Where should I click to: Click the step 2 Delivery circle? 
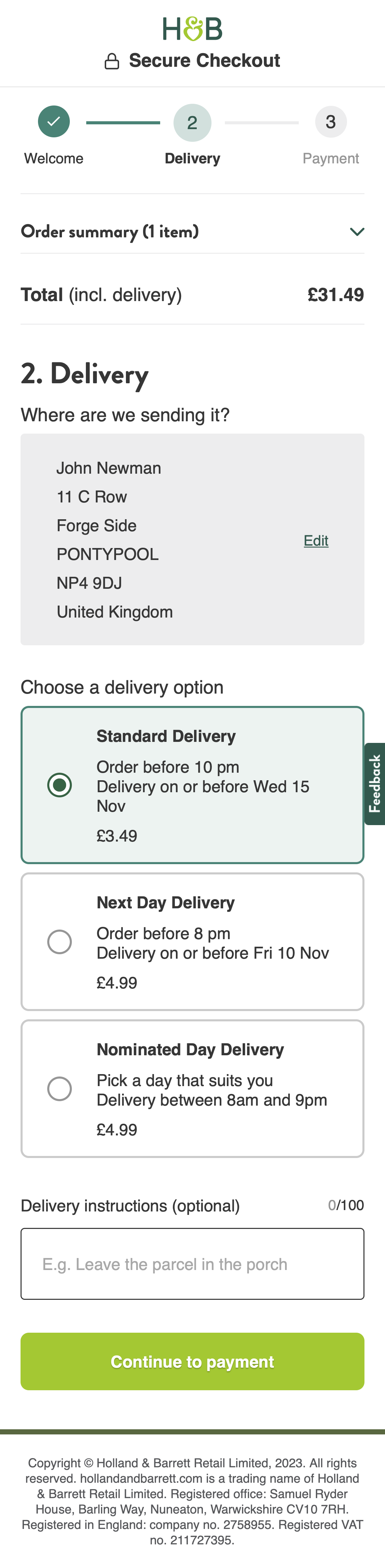point(192,122)
